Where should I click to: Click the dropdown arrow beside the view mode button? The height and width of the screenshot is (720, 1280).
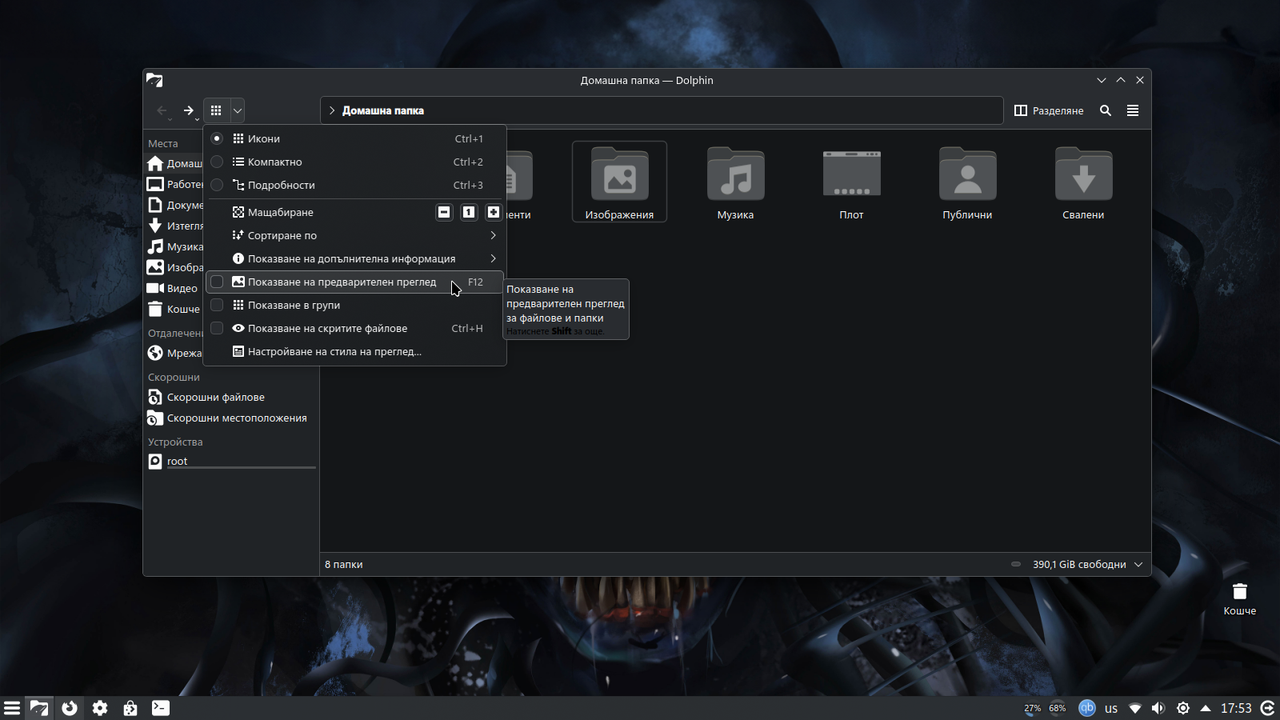[237, 111]
